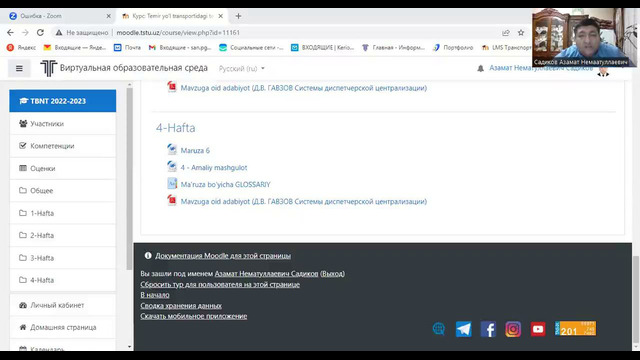
Task: Click the main page scrollbar thumb
Action: [636, 299]
